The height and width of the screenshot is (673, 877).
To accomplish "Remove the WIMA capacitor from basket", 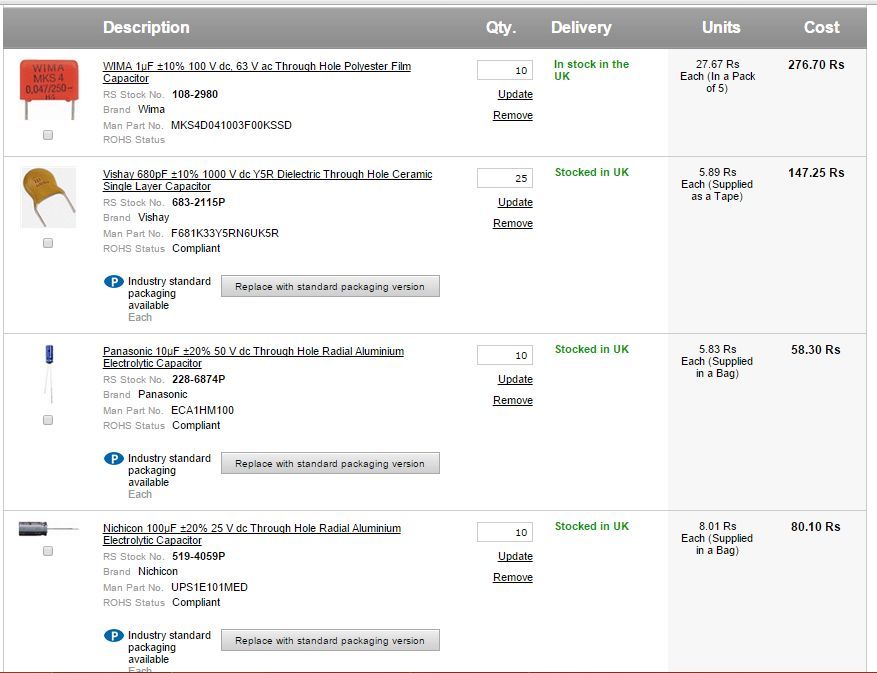I will [513, 115].
